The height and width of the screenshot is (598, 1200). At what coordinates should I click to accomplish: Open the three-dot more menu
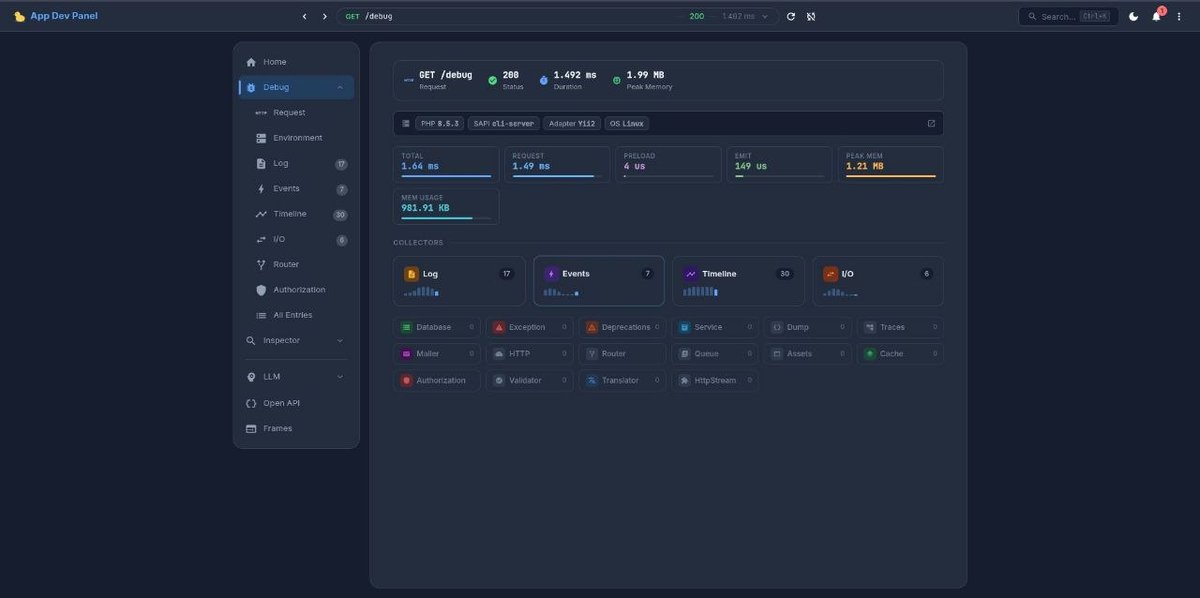1180,16
